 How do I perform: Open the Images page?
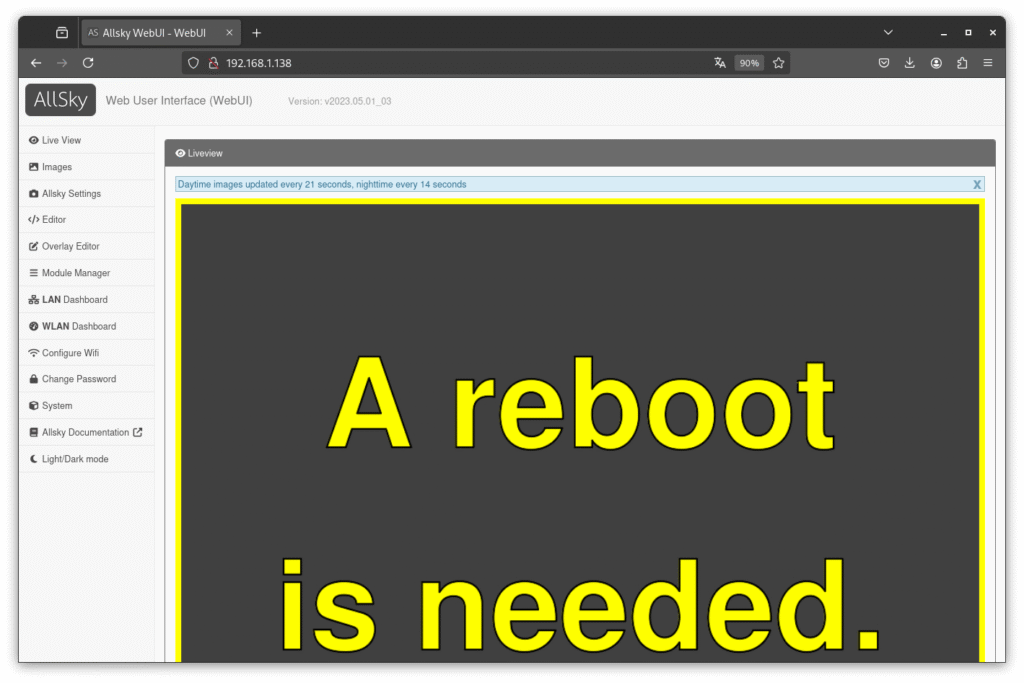pyautogui.click(x=56, y=167)
